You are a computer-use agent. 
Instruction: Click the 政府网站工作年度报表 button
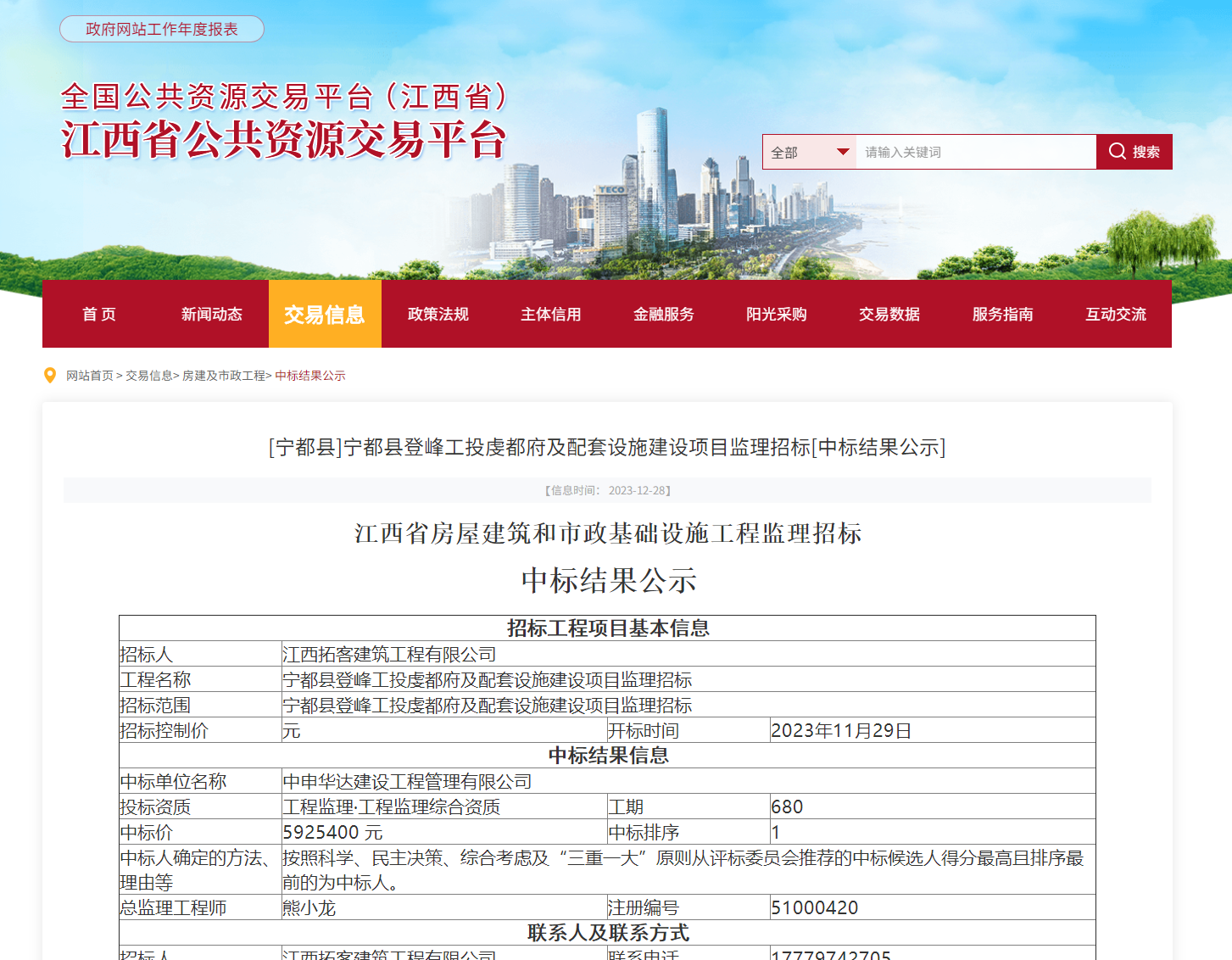pyautogui.click(x=161, y=28)
